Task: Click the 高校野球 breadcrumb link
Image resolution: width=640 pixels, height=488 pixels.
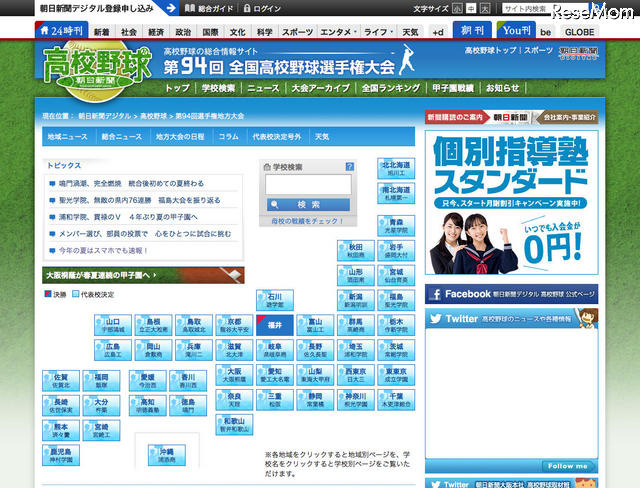Action: pos(153,116)
